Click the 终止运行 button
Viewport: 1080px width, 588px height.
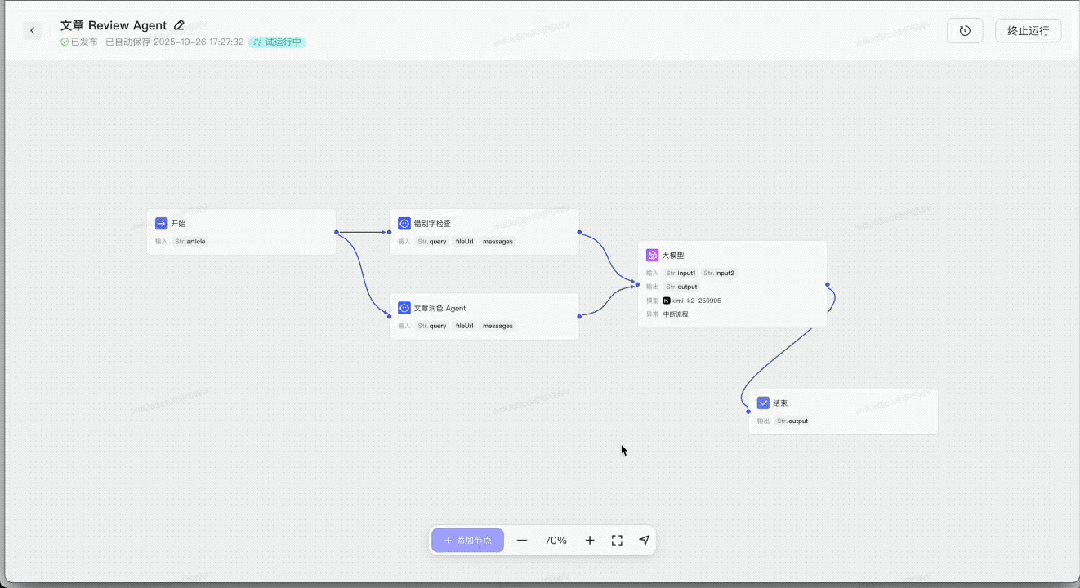1028,31
